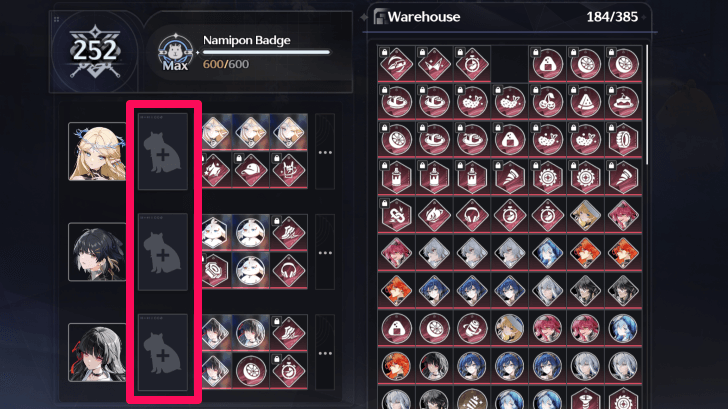
Task: Select the equipped hex nut item
Action: click(x=217, y=270)
